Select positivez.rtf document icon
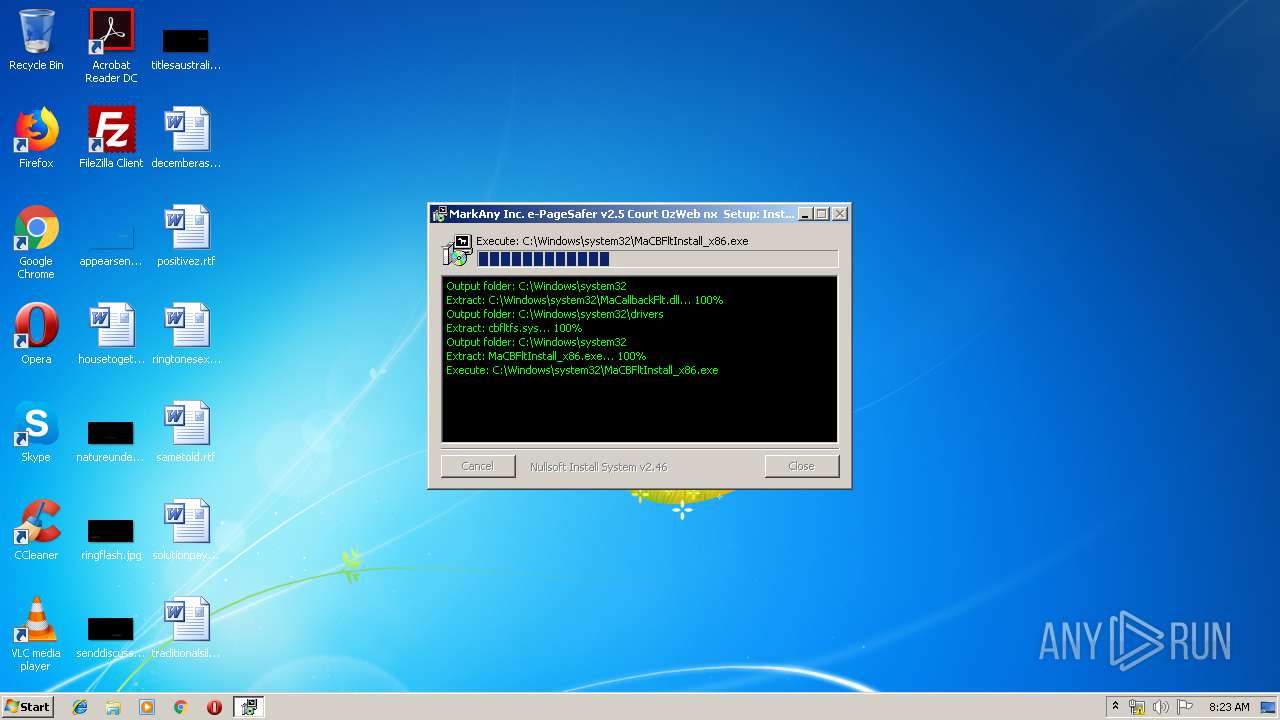Image resolution: width=1280 pixels, height=720 pixels. (186, 236)
